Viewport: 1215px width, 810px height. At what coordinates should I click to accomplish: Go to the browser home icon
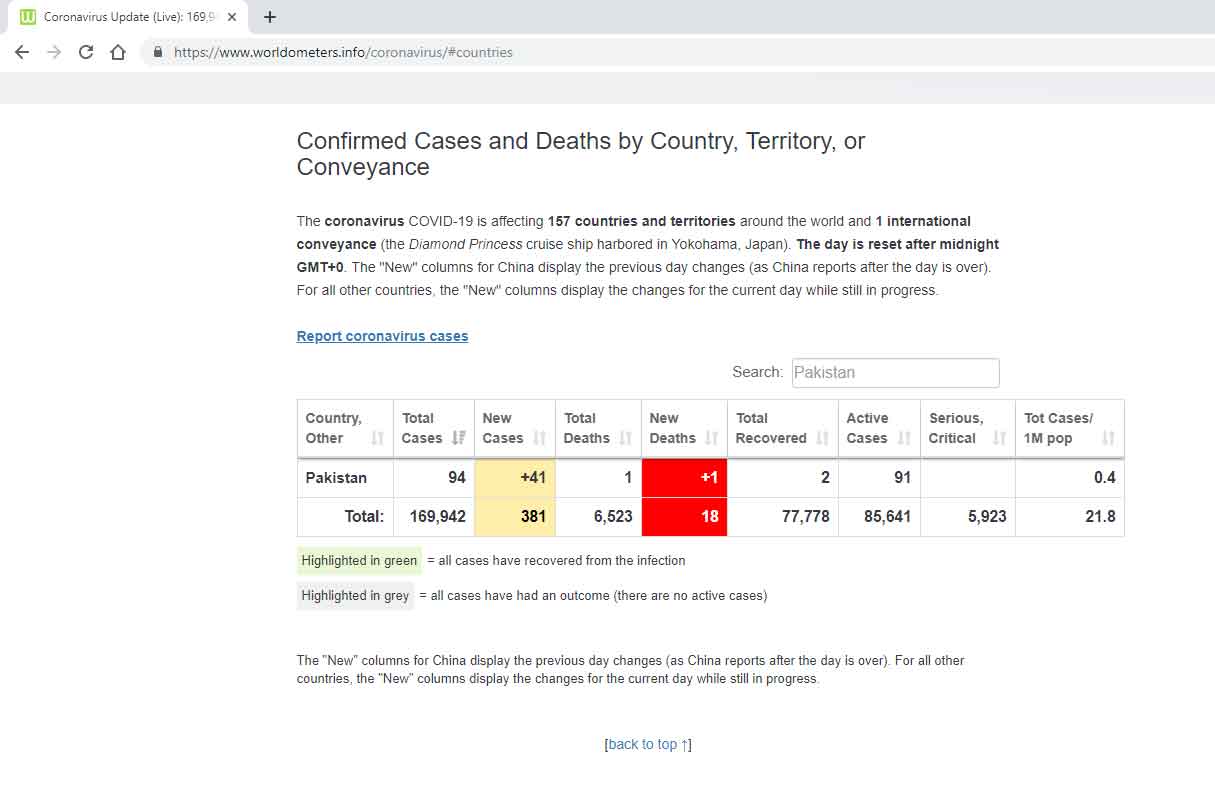[x=118, y=52]
